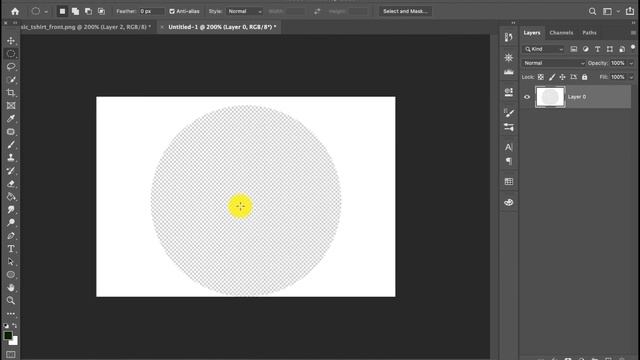
Task: Switch to the tshirt_front.png document tab
Action: [86, 27]
